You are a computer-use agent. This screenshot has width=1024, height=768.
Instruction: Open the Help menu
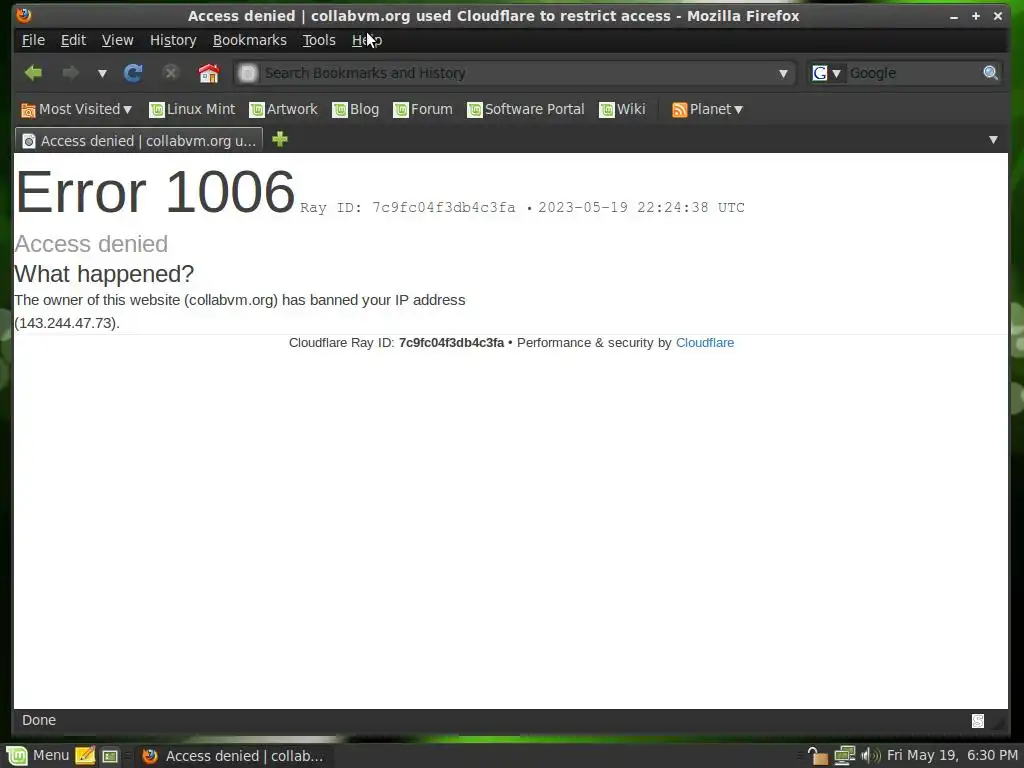(x=367, y=40)
